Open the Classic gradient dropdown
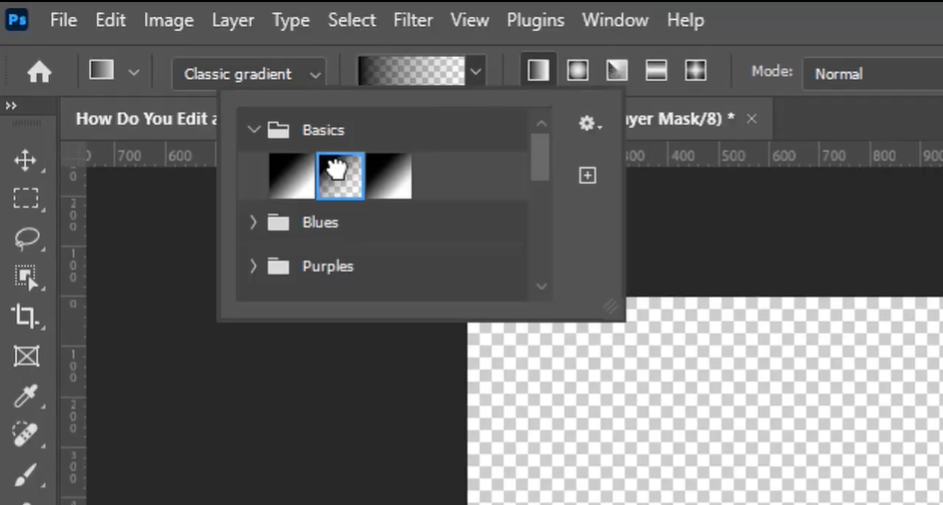The image size is (943, 505). click(250, 74)
